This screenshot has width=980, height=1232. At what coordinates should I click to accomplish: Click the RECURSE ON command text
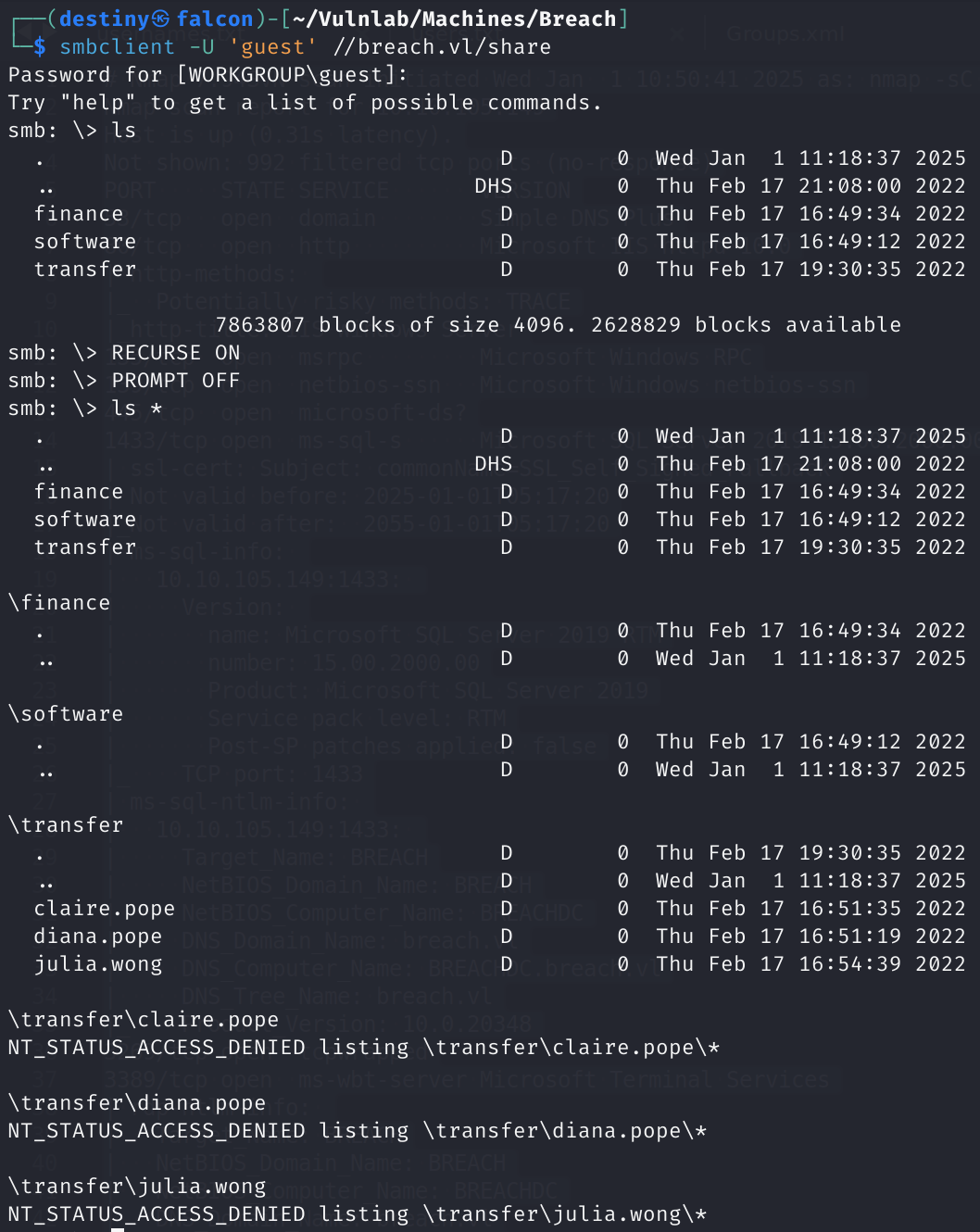click(176, 353)
